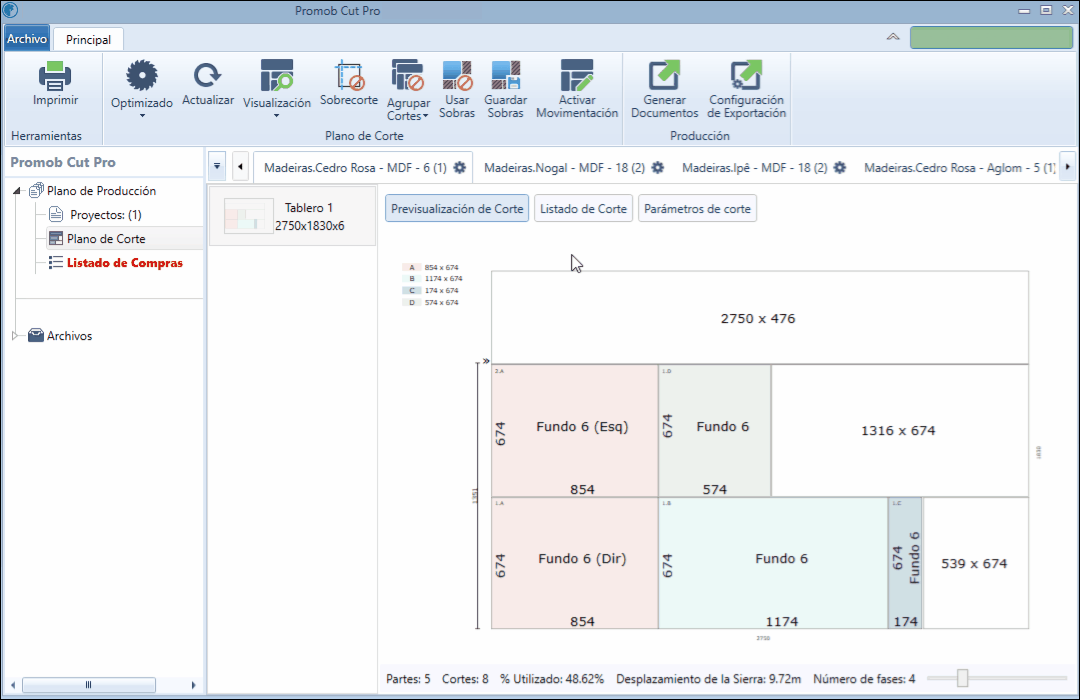The height and width of the screenshot is (700, 1080).
Task: Select Plano de Corte tree item
Action: click(x=106, y=239)
